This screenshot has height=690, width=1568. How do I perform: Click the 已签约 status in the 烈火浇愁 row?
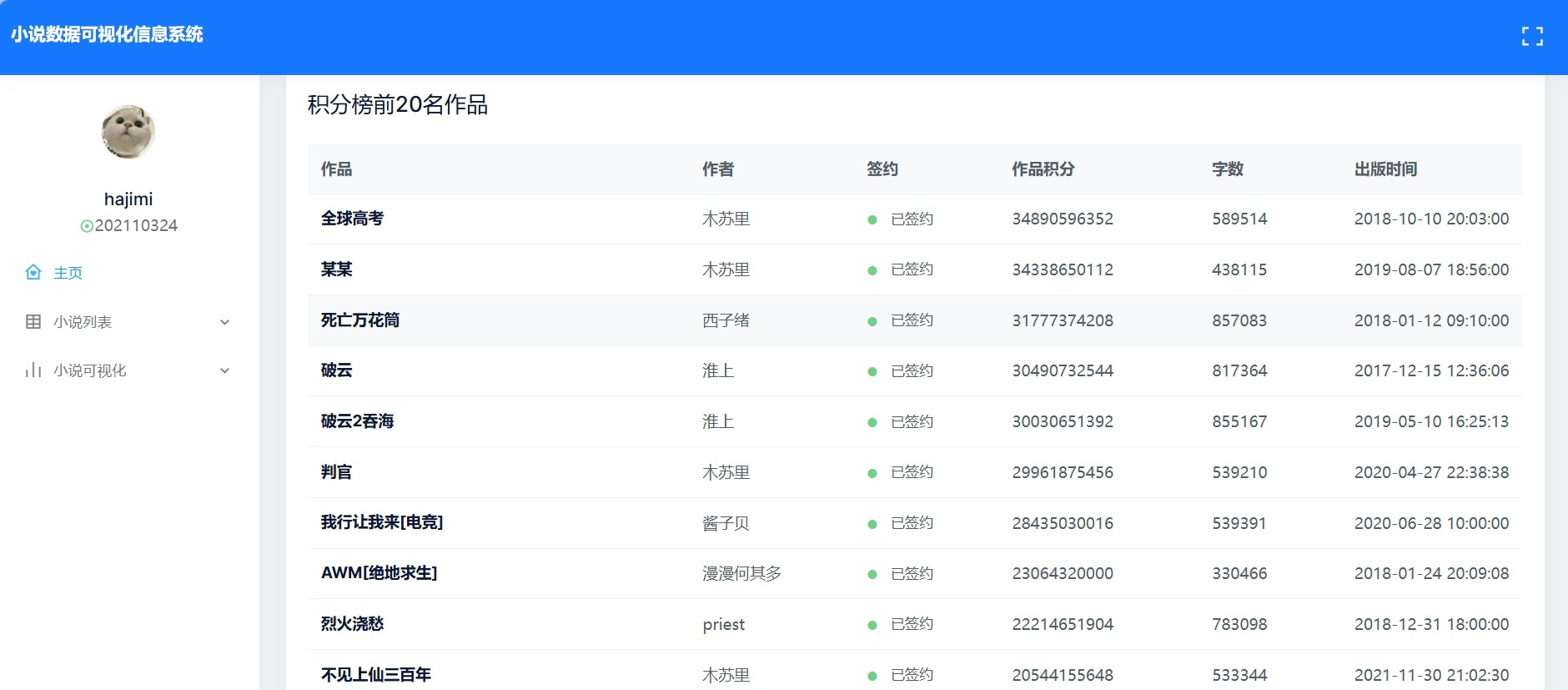[x=912, y=624]
